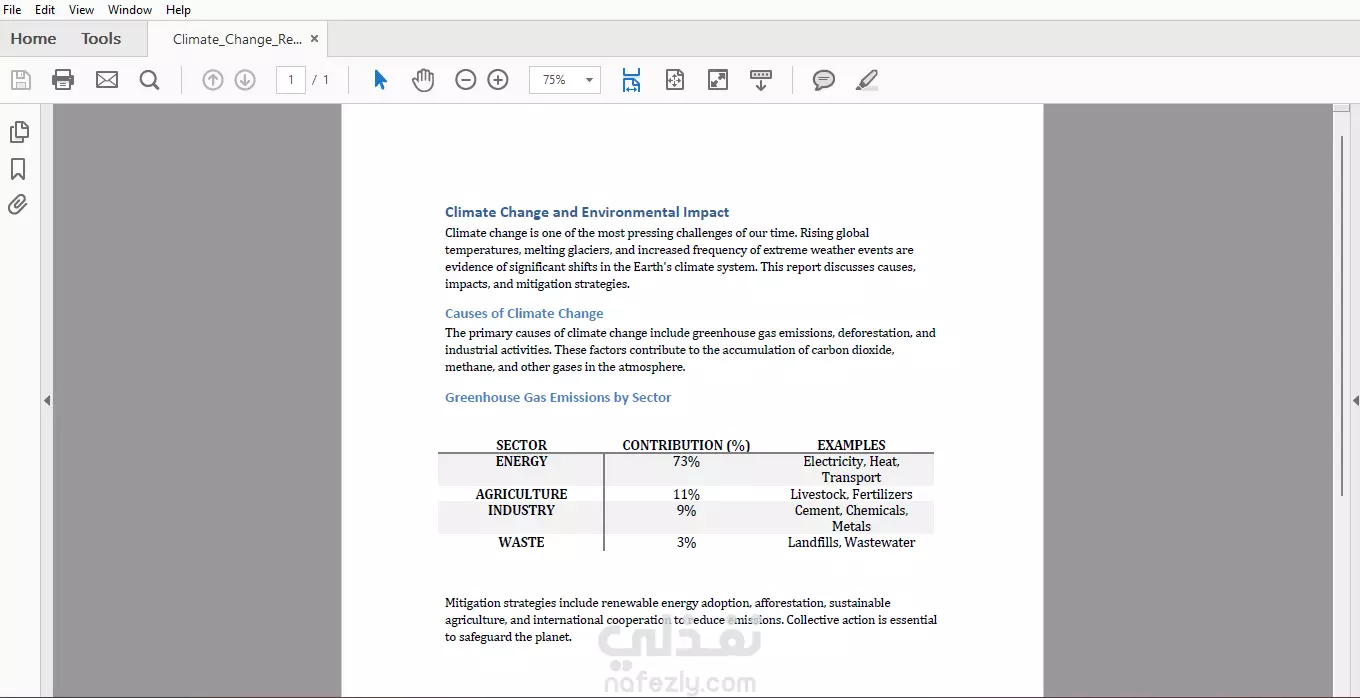Click the AGRICULTURE table cell
The height and width of the screenshot is (698, 1360).
[522, 494]
